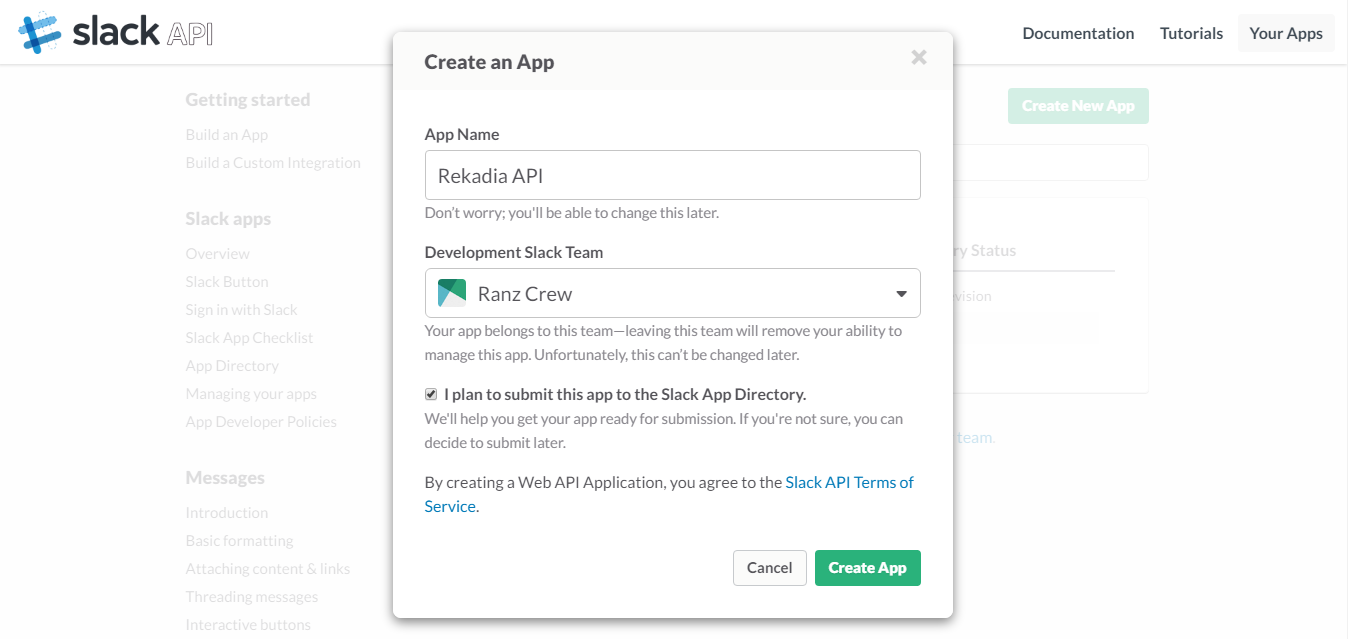Uncheck plan to submit to App Directory

tap(431, 394)
